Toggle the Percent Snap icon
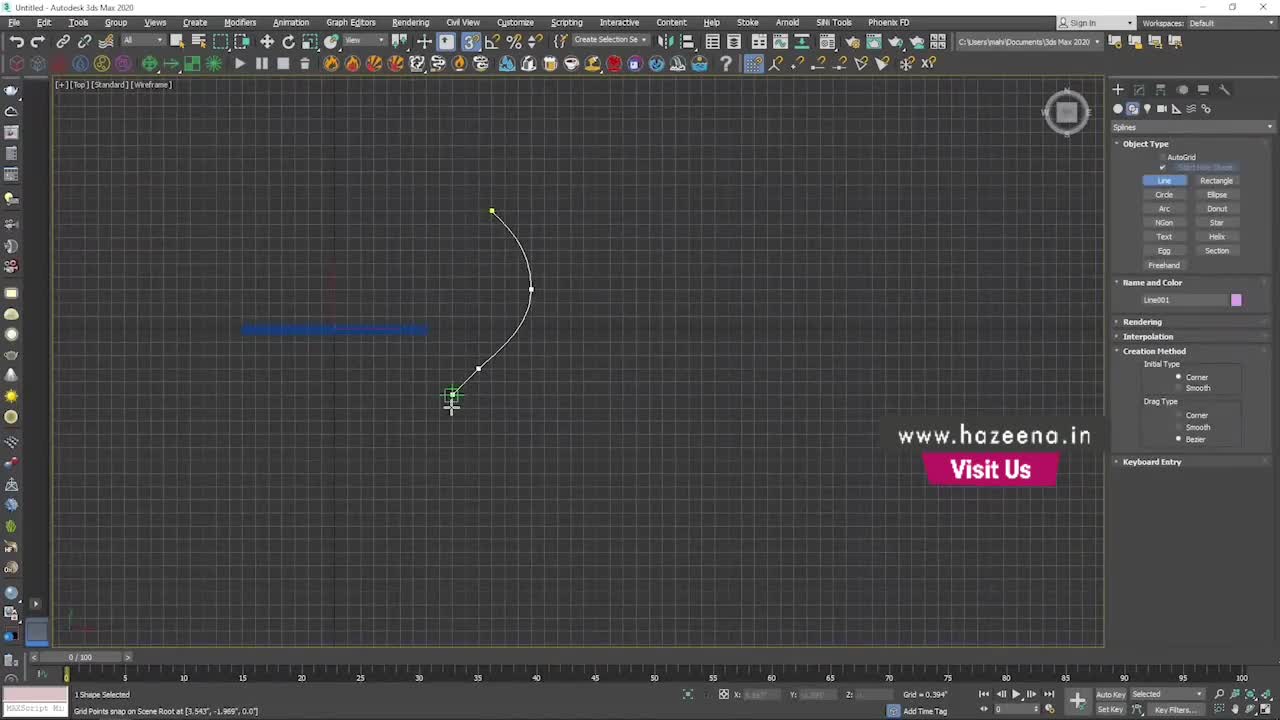This screenshot has height=720, width=1280. (x=514, y=41)
